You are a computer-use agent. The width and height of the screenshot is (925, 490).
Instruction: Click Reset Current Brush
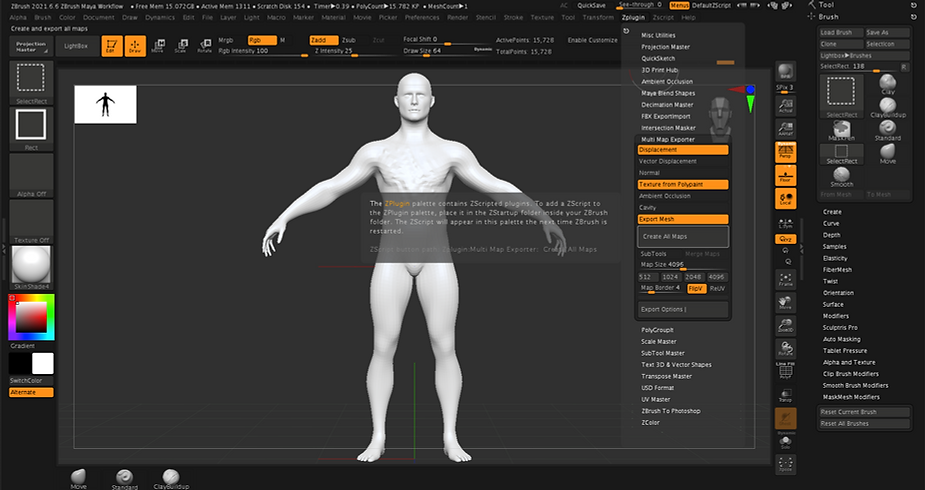[x=865, y=412]
